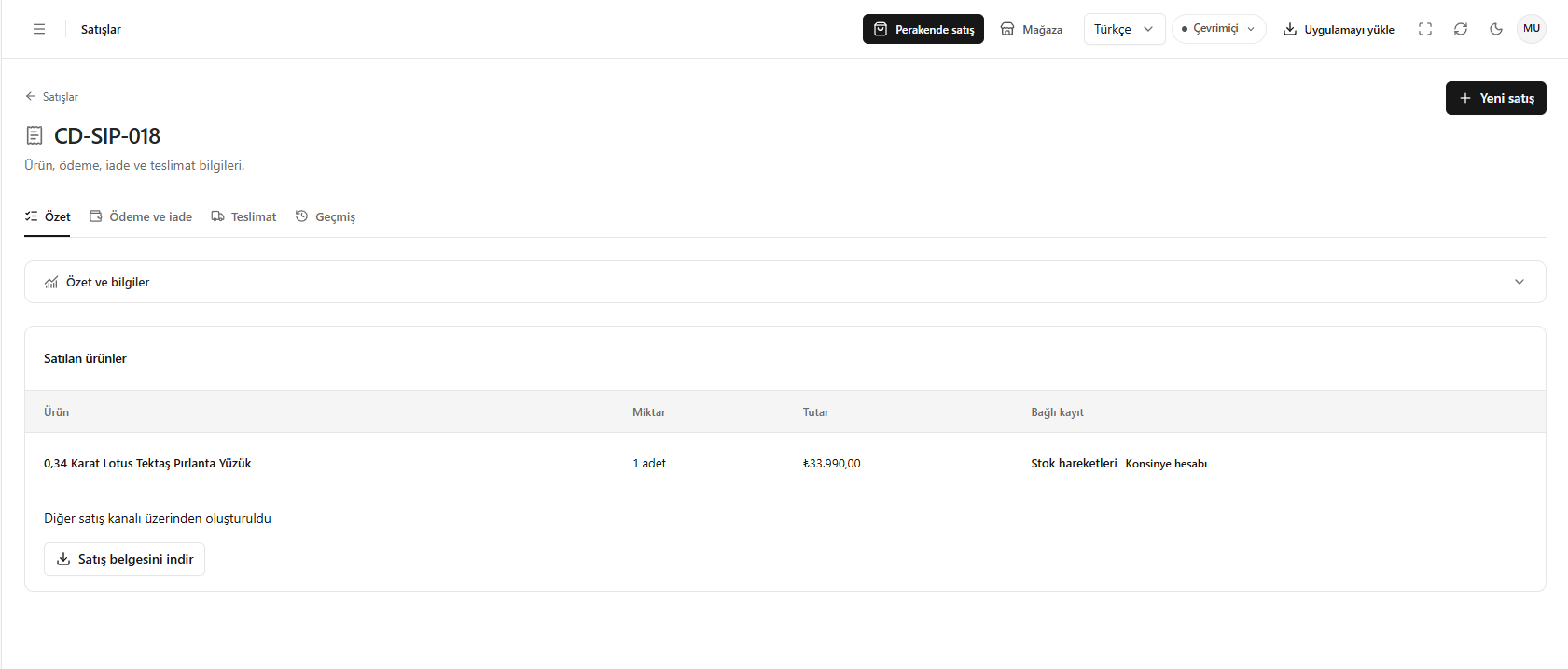The height and width of the screenshot is (669, 1568).
Task: Expand the Özet ve bilgiler section chevron
Action: point(1519,282)
